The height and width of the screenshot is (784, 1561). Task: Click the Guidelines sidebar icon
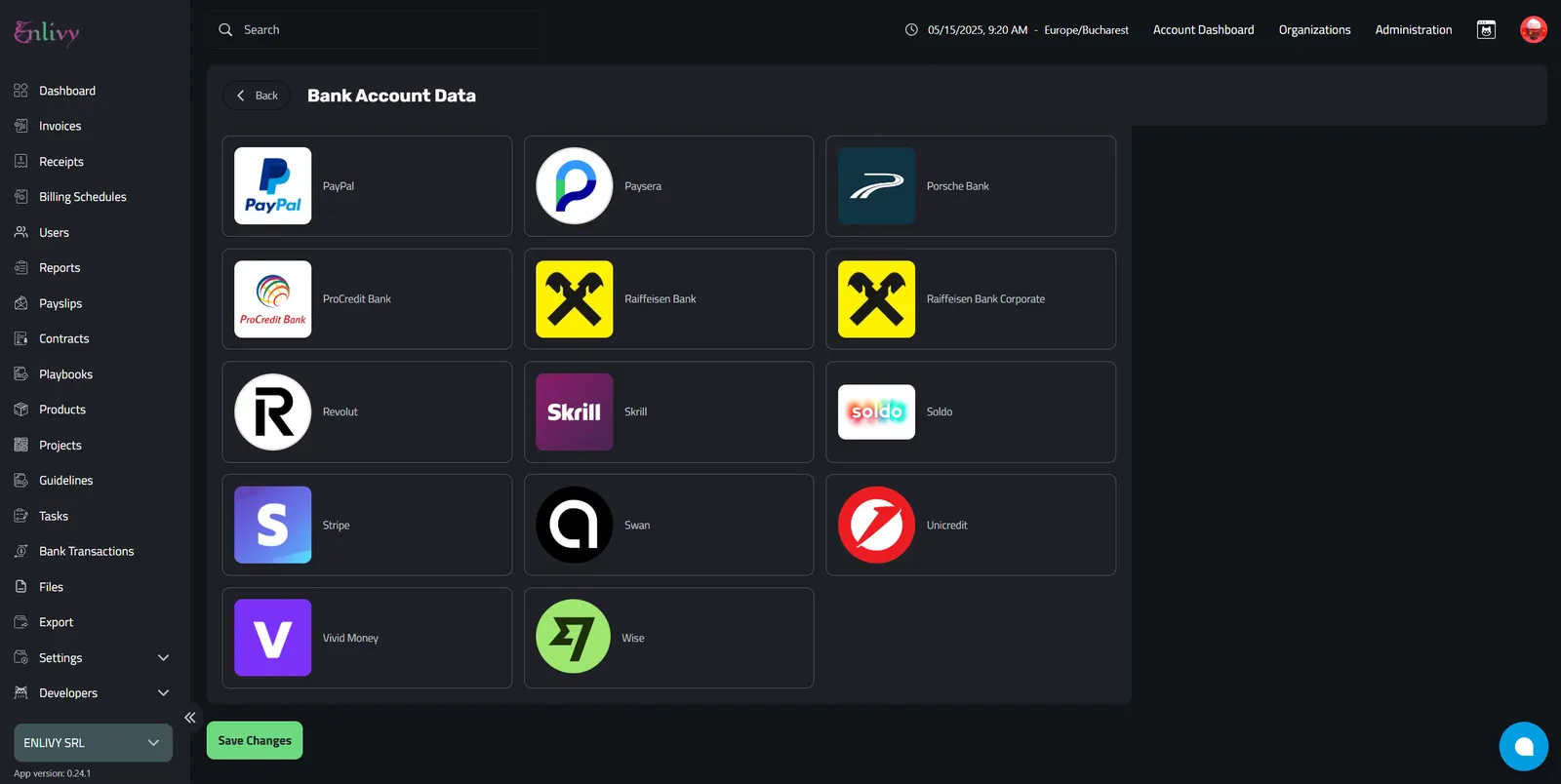point(20,481)
